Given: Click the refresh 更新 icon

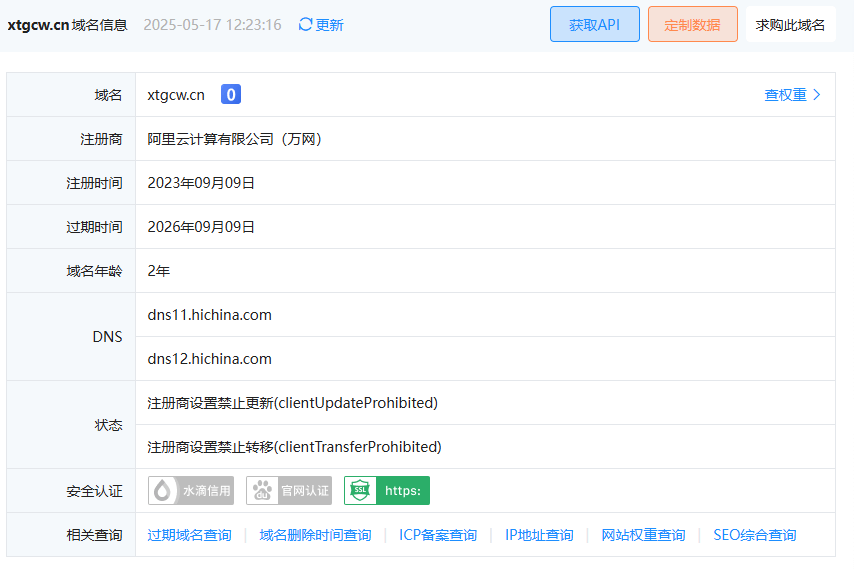Looking at the screenshot, I should [x=305, y=24].
